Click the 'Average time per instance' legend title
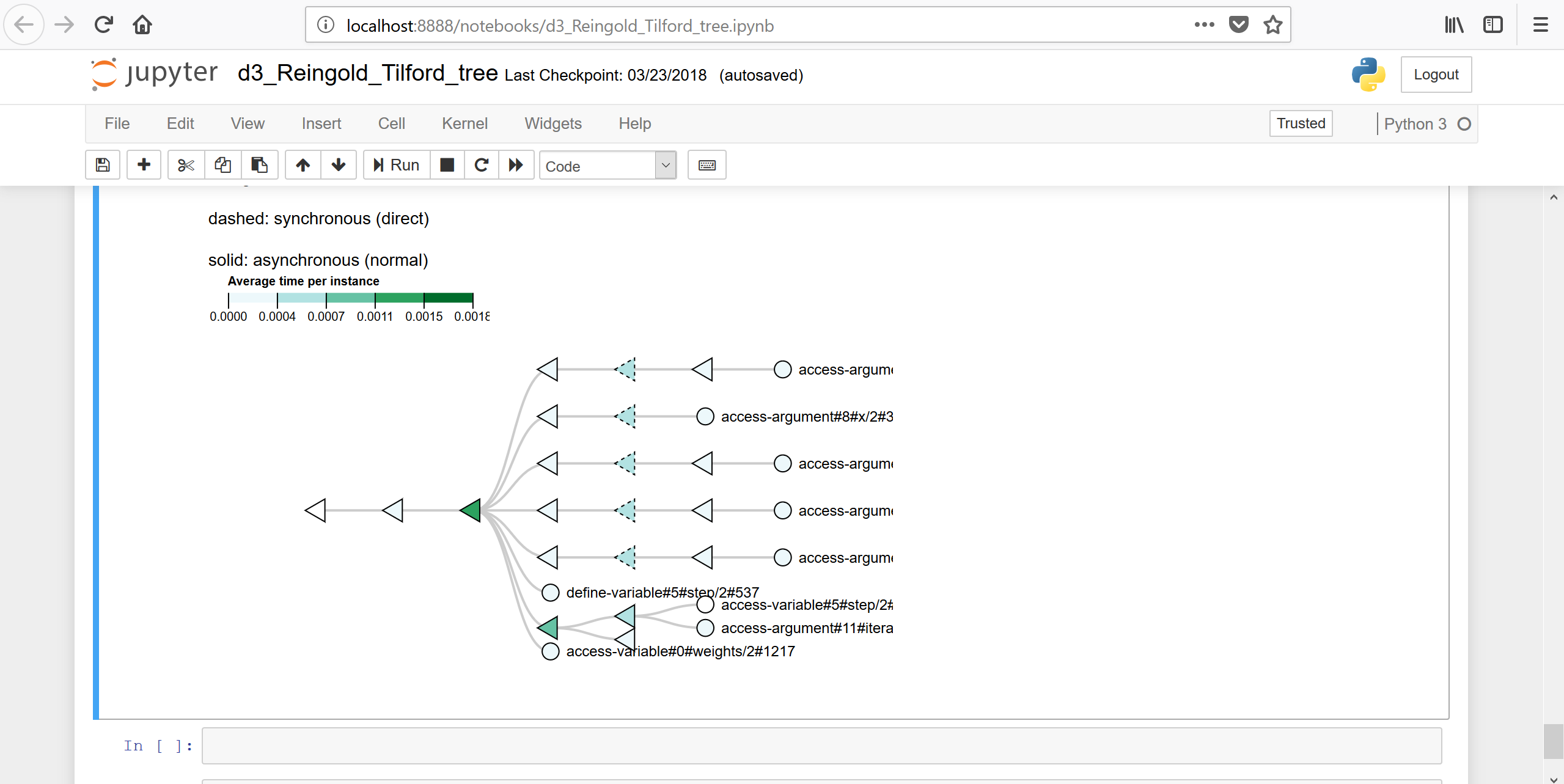Screen dimensions: 1564x784 pos(303,281)
